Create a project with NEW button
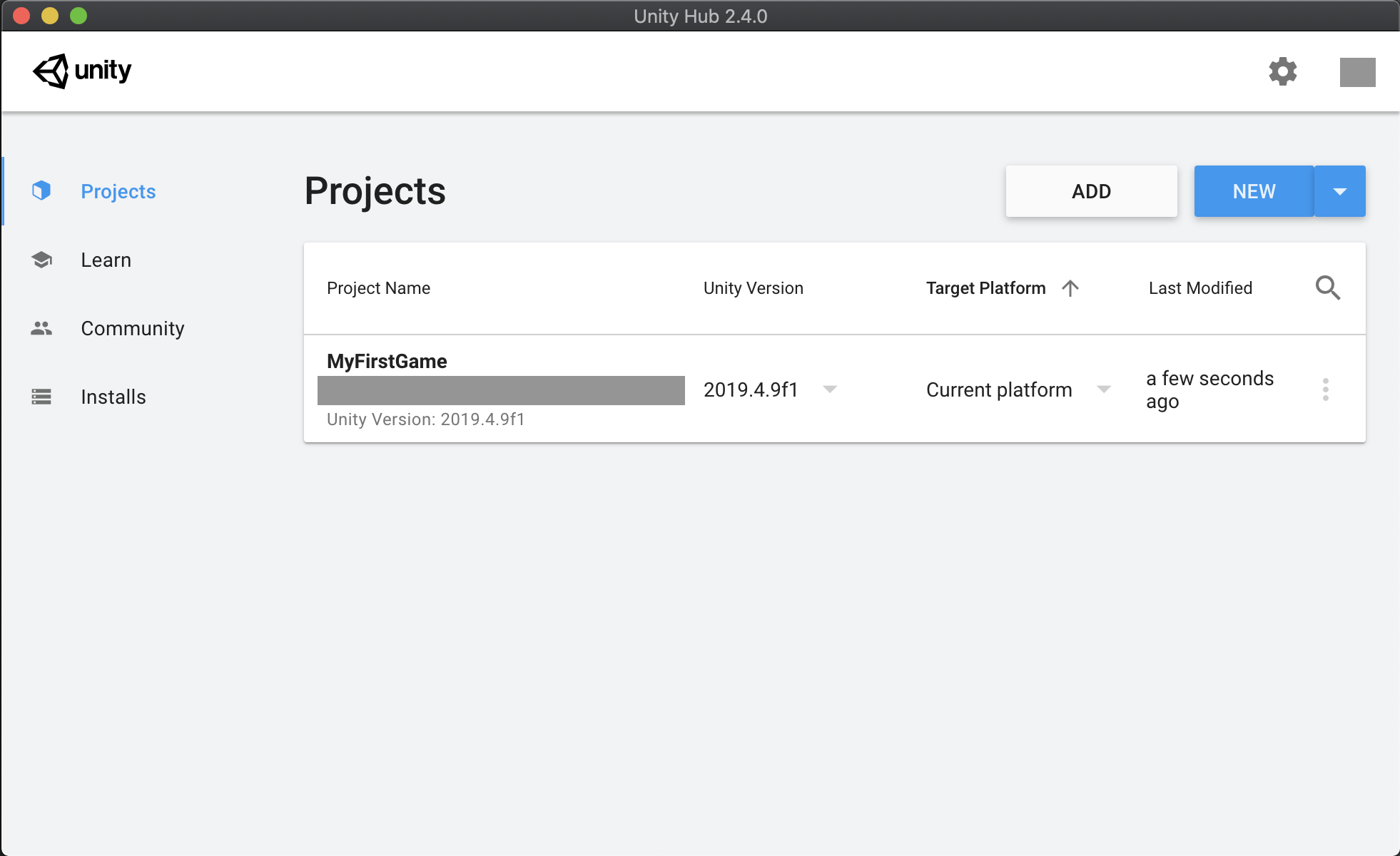Viewport: 1400px width, 856px height. (1254, 191)
